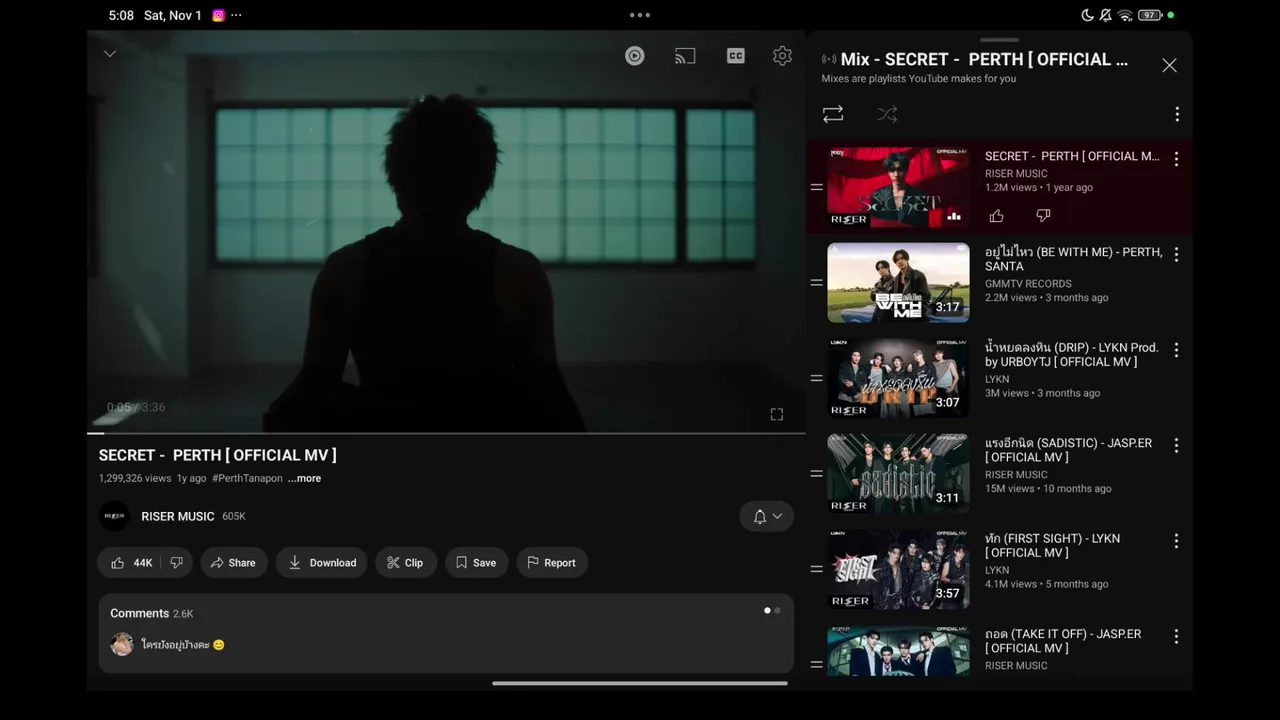Select the FIRST SIGHT - LYKN title text
1280x720 pixels.
click(x=1052, y=545)
